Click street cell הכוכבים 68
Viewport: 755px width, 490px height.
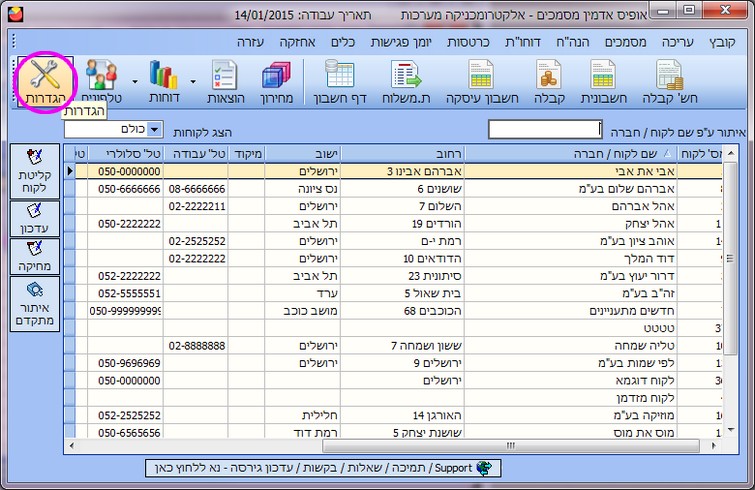point(403,311)
